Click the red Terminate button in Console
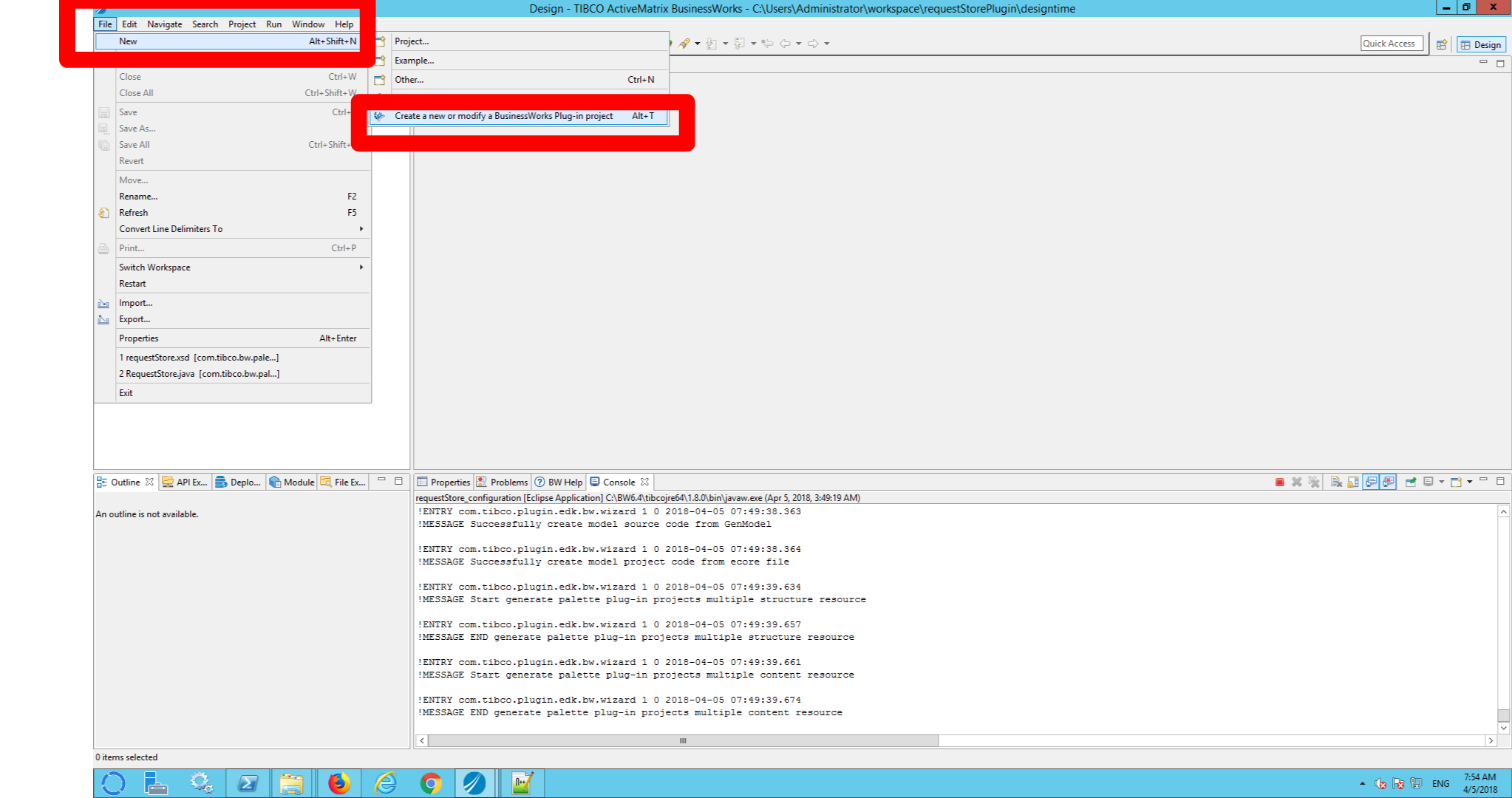 1279,482
